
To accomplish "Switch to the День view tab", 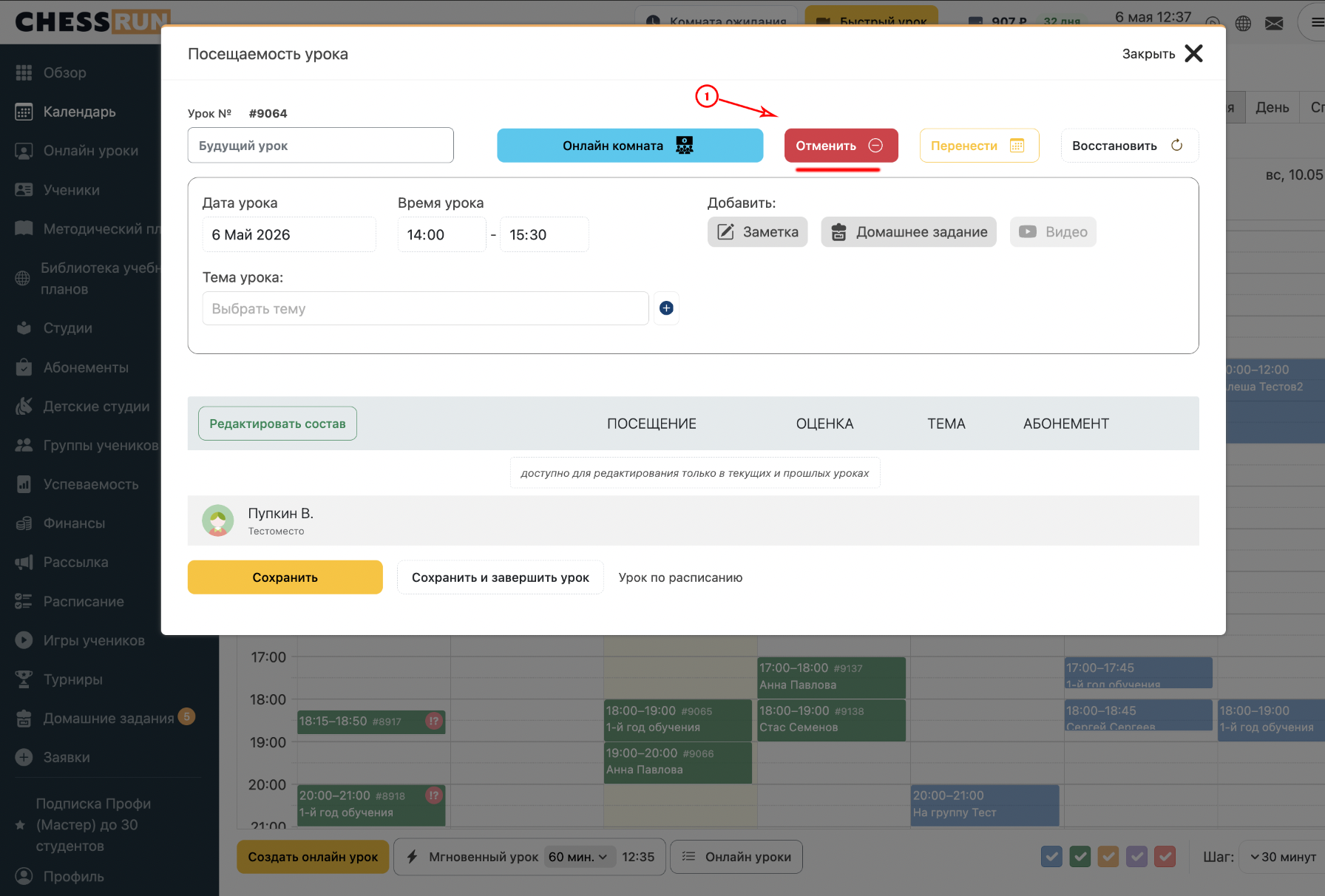I will (x=1272, y=107).
